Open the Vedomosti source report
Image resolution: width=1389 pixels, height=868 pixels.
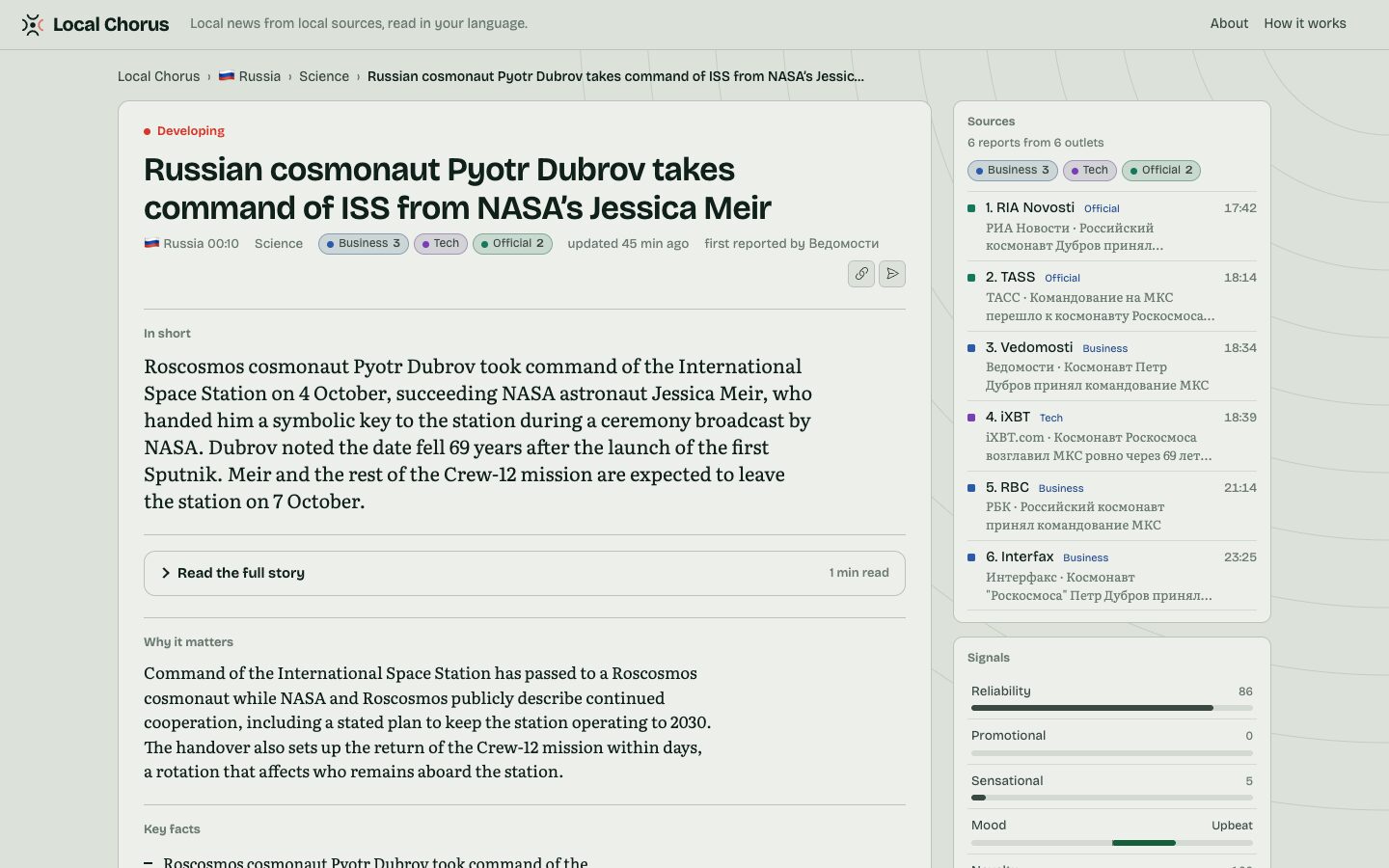click(1112, 366)
